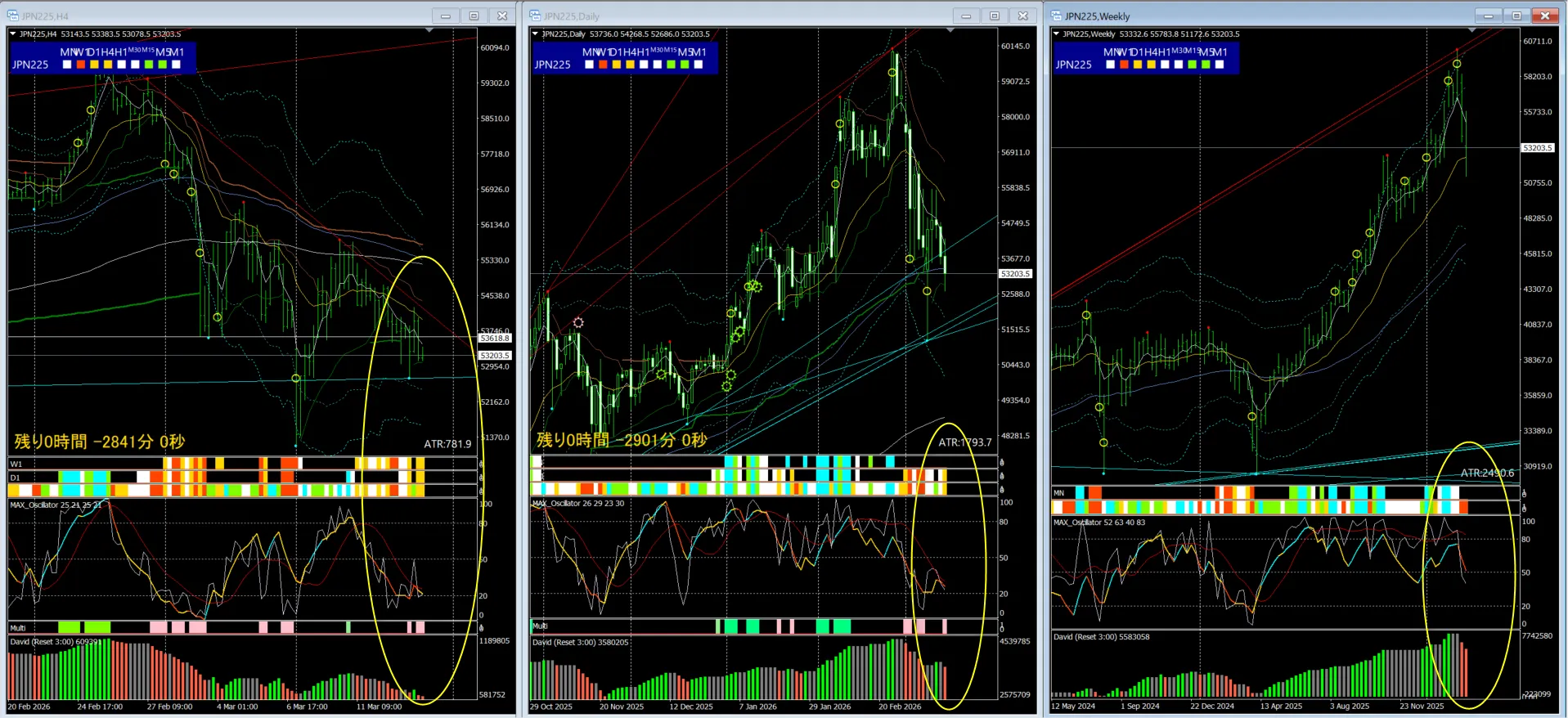The image size is (1568, 718).
Task: Maximize the JPN225,H4 chart window
Action: 474,16
